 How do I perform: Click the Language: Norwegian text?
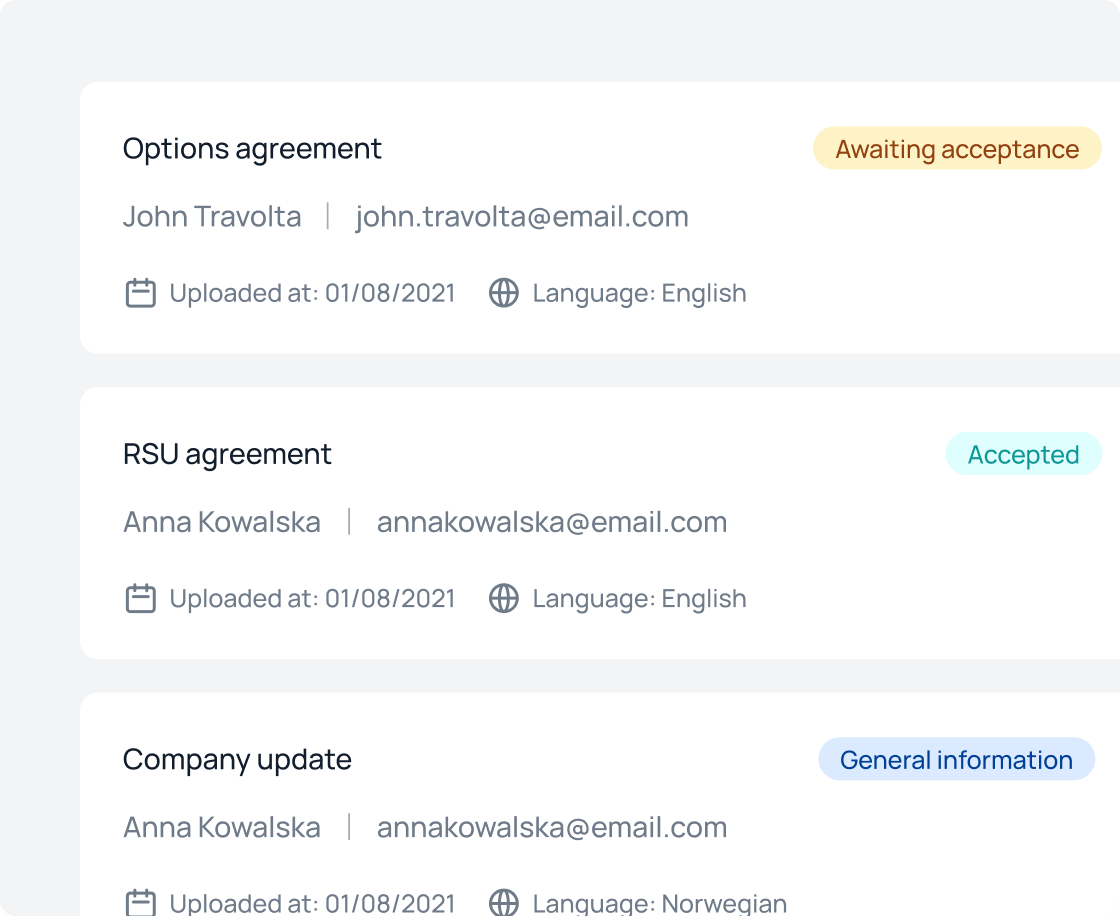(659, 903)
